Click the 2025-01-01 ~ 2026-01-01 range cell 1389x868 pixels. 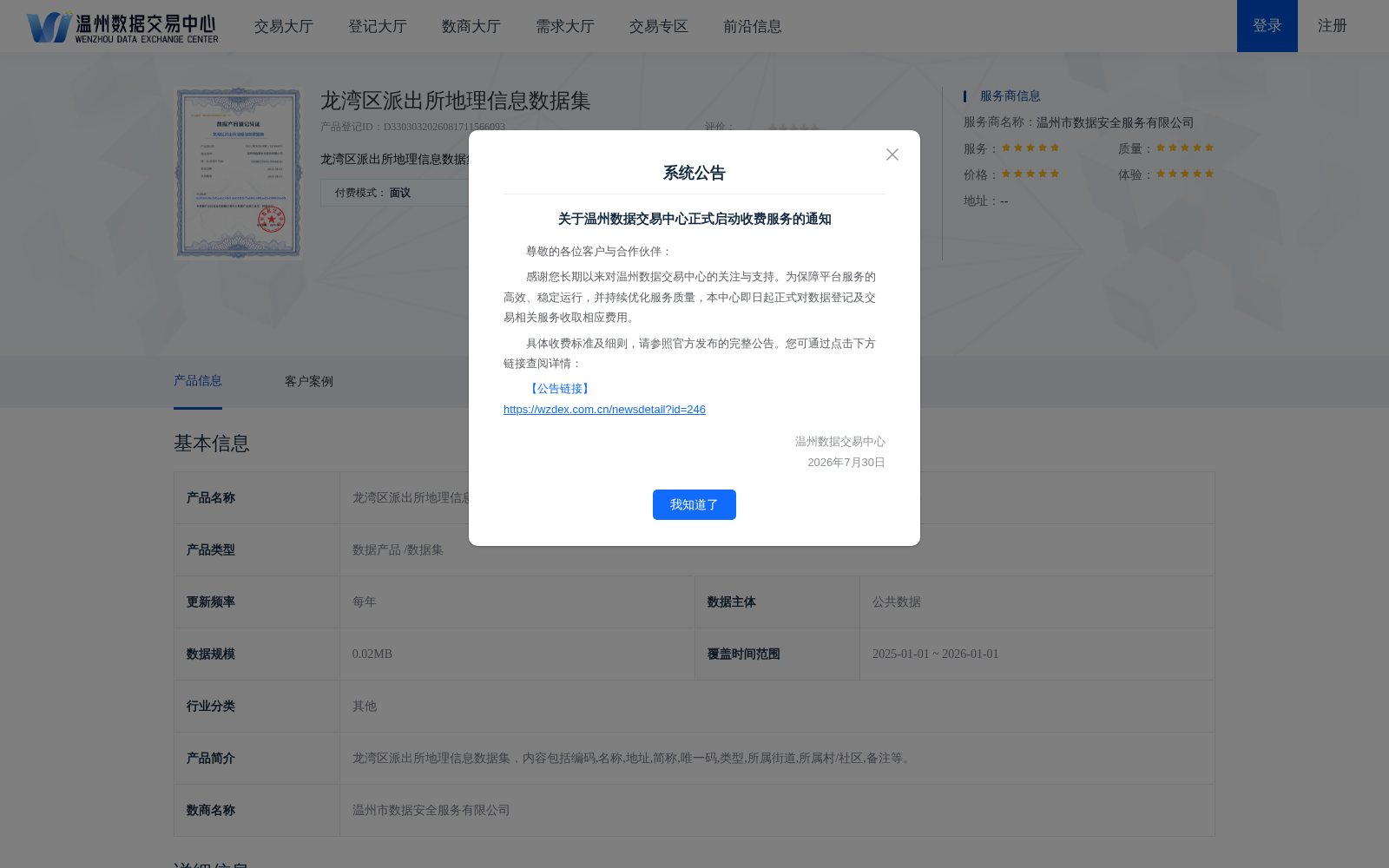(1037, 654)
